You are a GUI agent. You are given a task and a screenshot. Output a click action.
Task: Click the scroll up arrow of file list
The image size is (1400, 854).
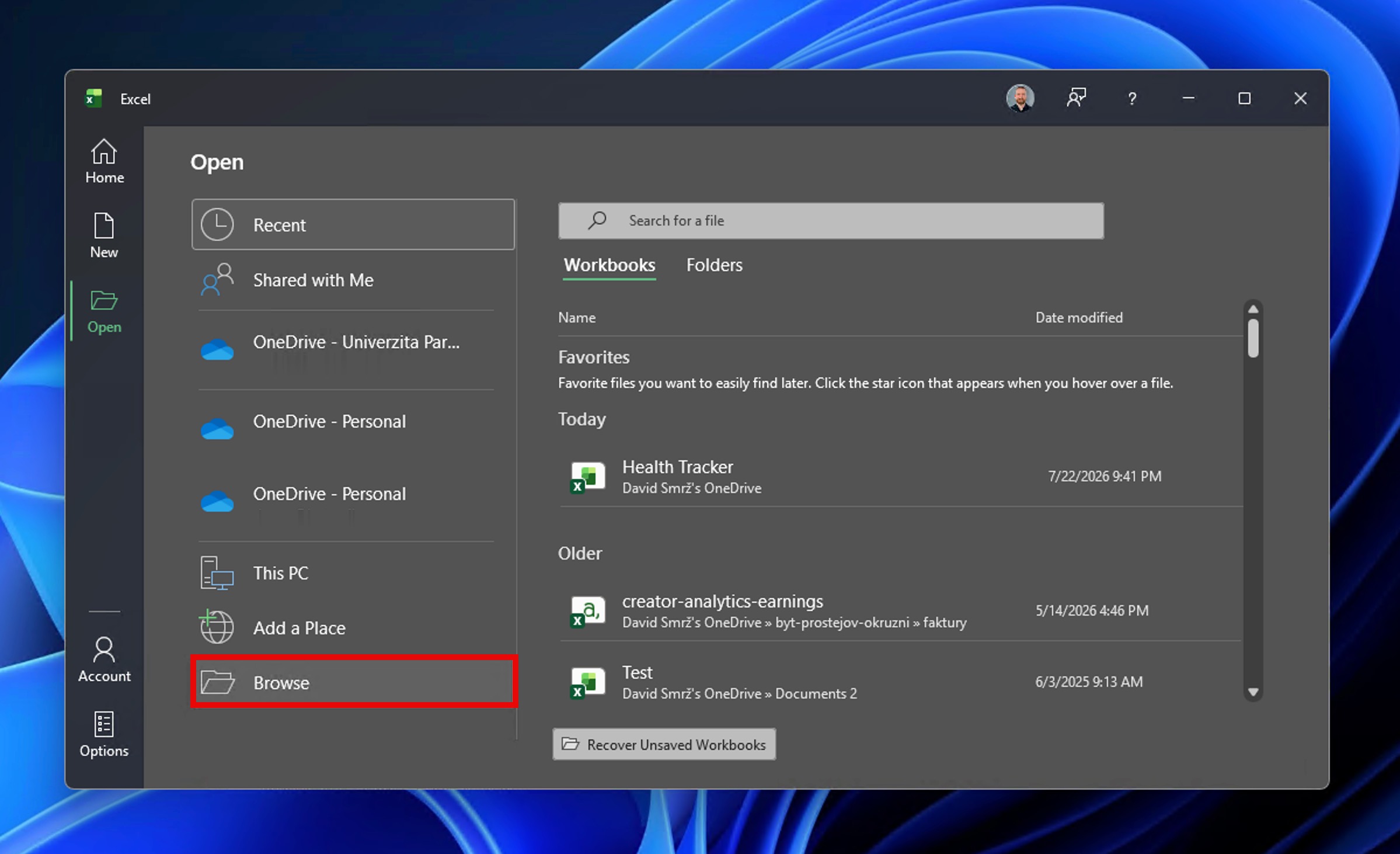[1253, 308]
